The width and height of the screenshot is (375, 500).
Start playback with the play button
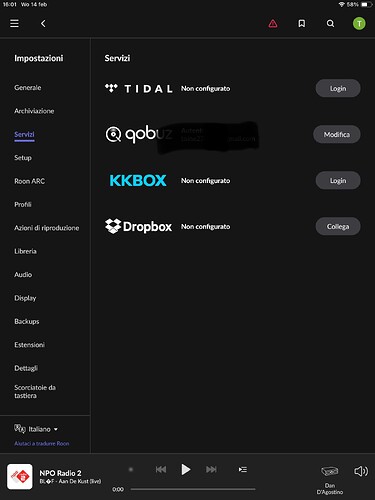click(186, 469)
